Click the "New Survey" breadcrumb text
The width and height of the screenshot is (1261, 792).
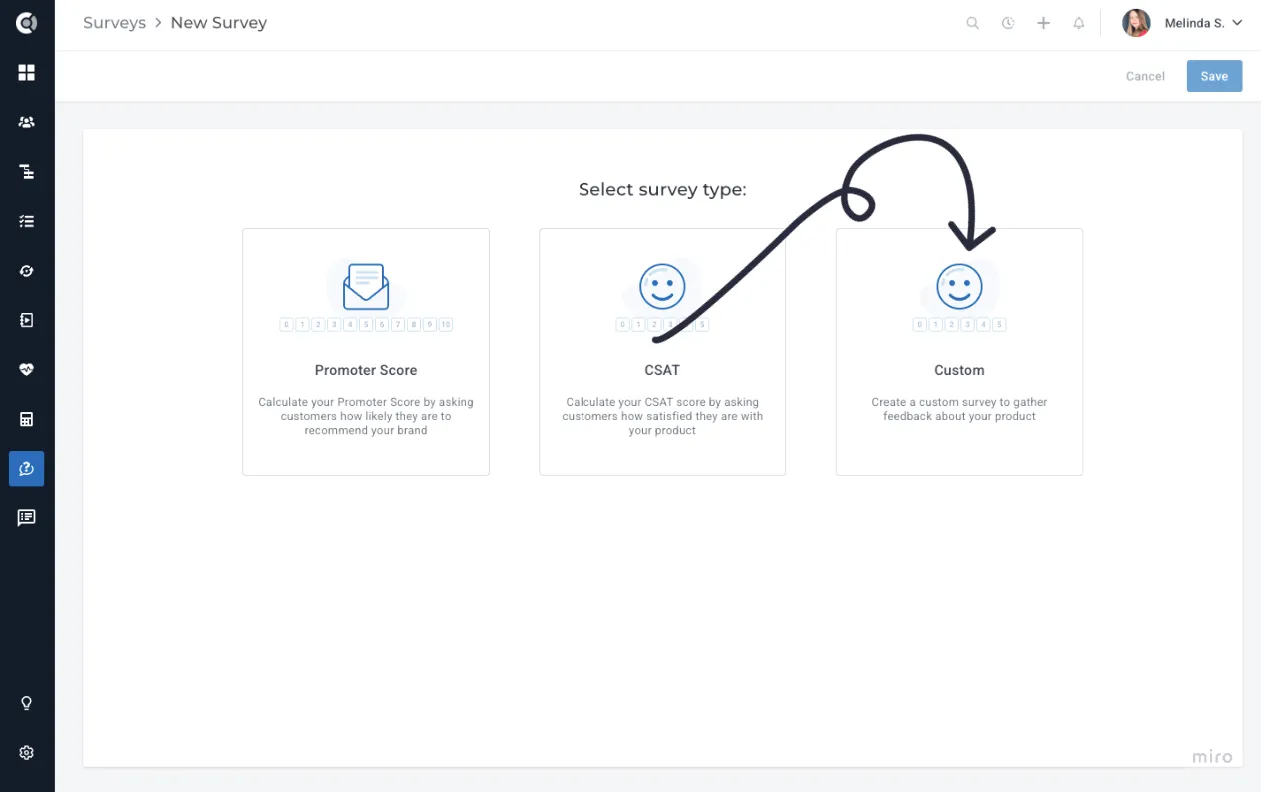(219, 23)
